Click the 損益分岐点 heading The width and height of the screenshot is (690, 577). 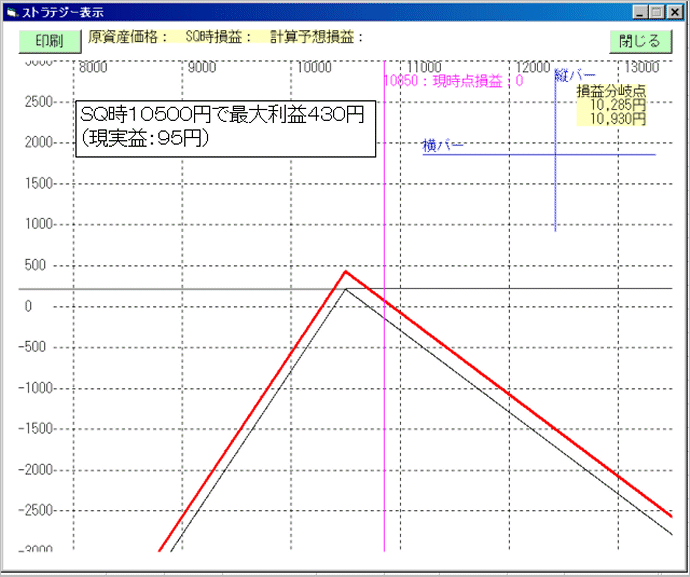(x=611, y=91)
